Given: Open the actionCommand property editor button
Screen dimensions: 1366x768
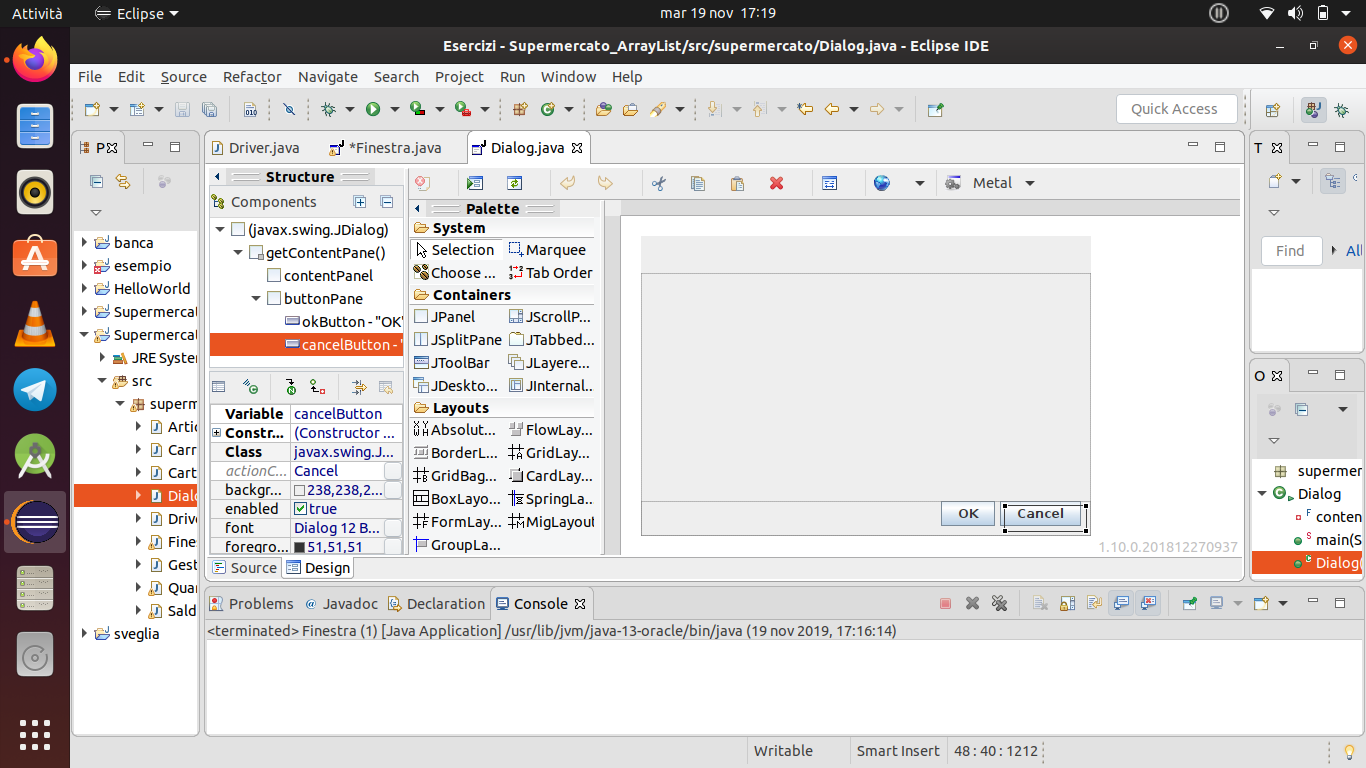Looking at the screenshot, I should coord(393,471).
